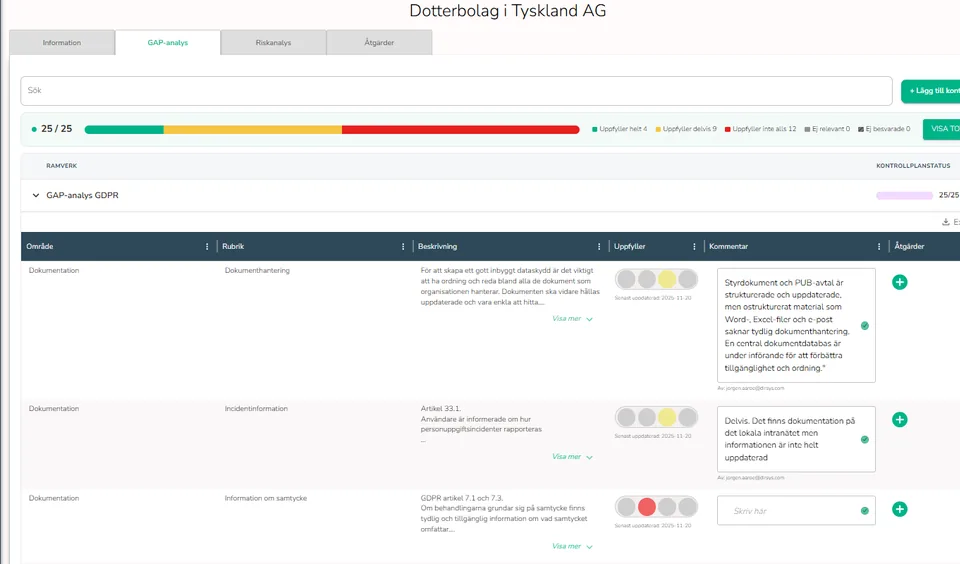Image resolution: width=960 pixels, height=564 pixels.
Task: Focus the Sök search field
Action: [x=456, y=91]
